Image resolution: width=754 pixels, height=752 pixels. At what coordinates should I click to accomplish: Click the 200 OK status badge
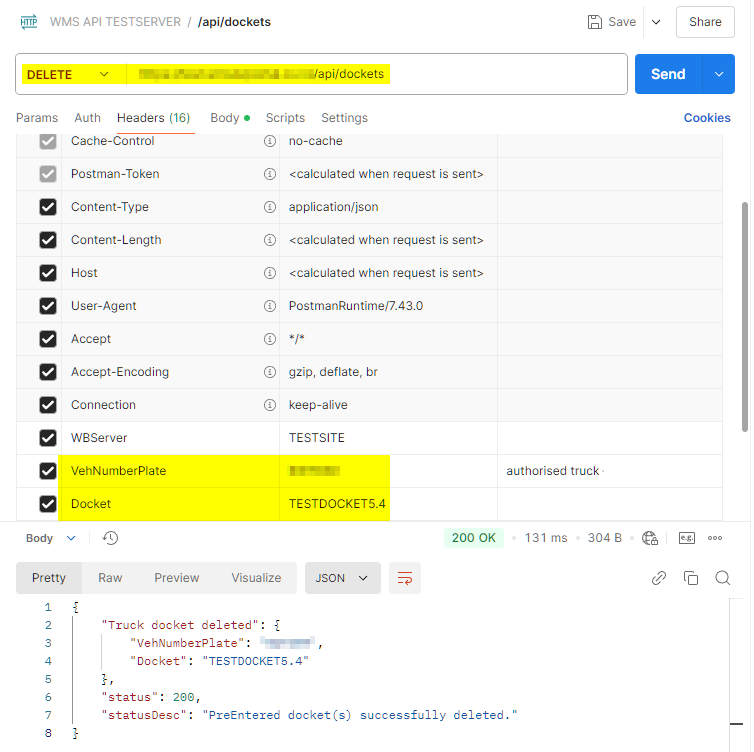click(473, 538)
